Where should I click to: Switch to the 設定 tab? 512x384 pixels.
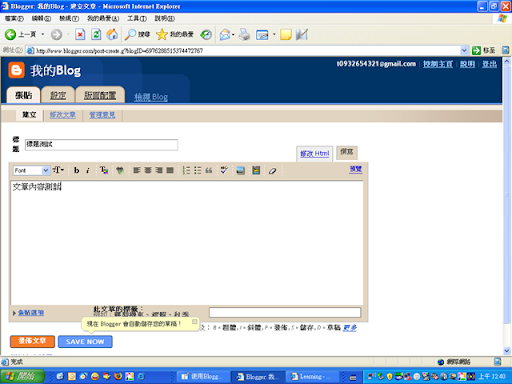[x=58, y=96]
